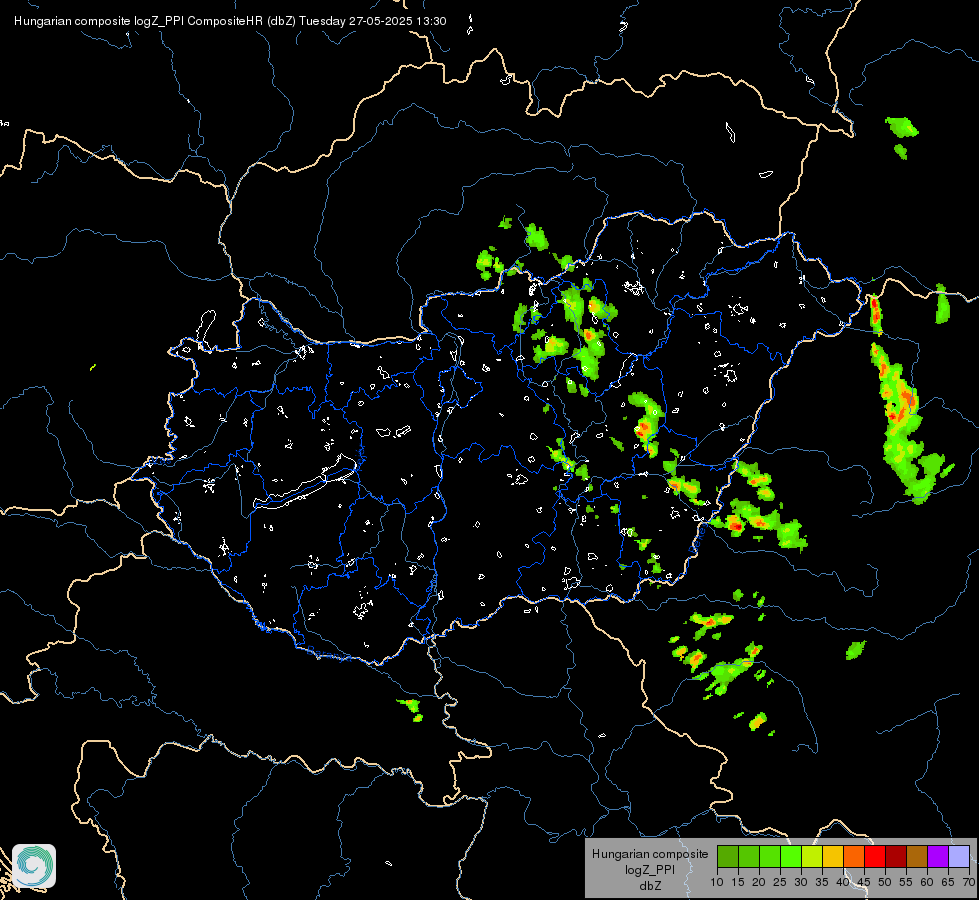Click the legend scale value 40

(x=843, y=882)
